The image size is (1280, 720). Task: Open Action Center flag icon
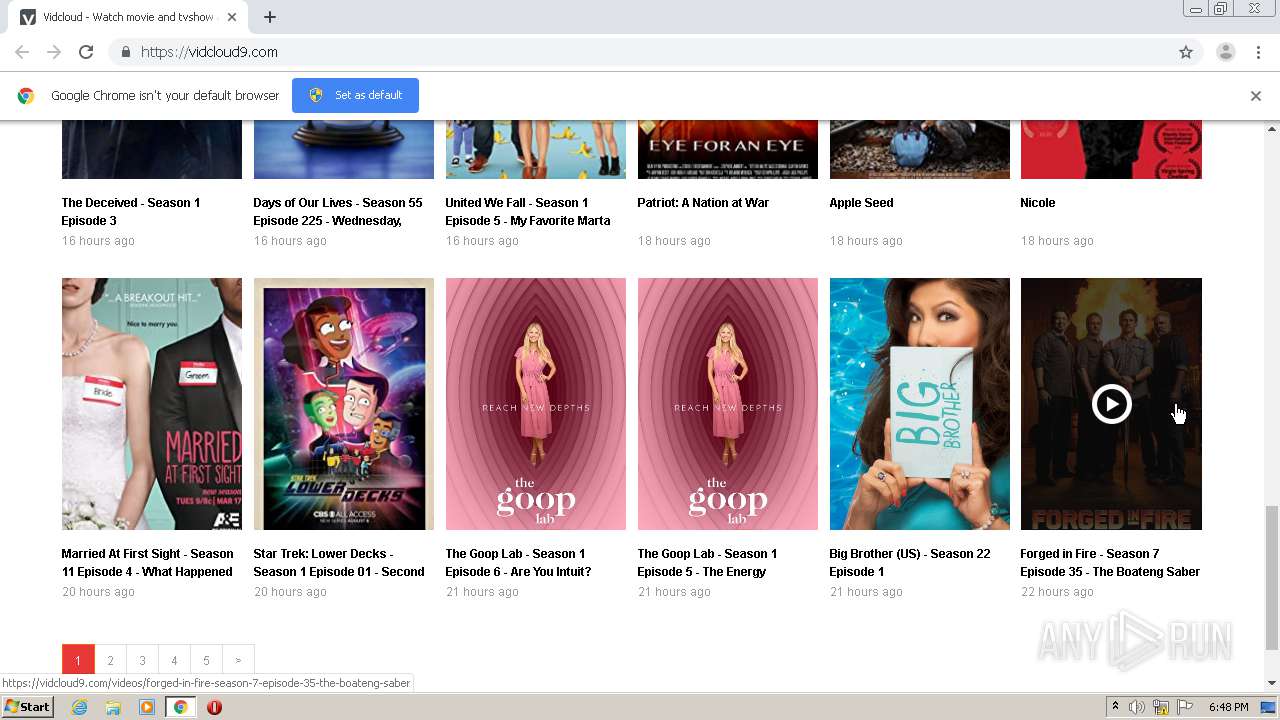coord(1185,707)
